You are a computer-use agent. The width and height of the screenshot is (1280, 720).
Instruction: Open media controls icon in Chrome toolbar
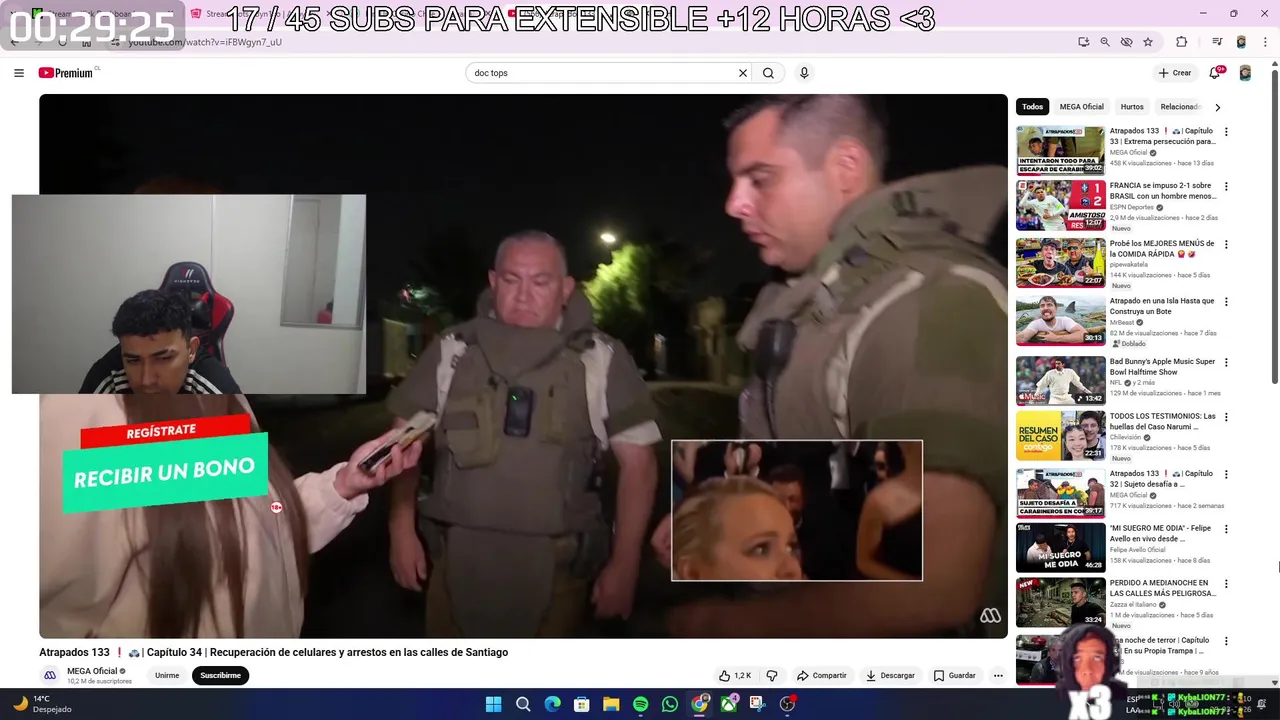coord(1217,42)
